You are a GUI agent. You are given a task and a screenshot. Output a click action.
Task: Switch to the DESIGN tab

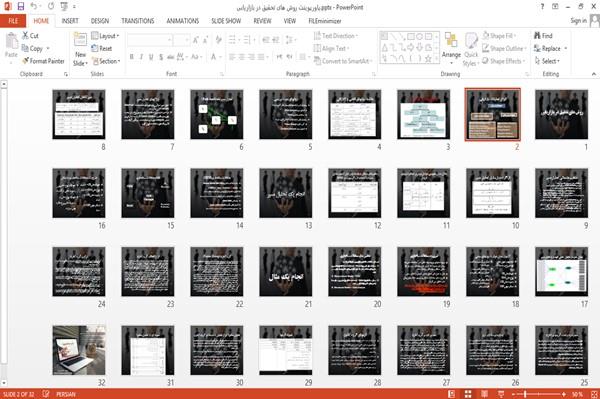coord(100,21)
